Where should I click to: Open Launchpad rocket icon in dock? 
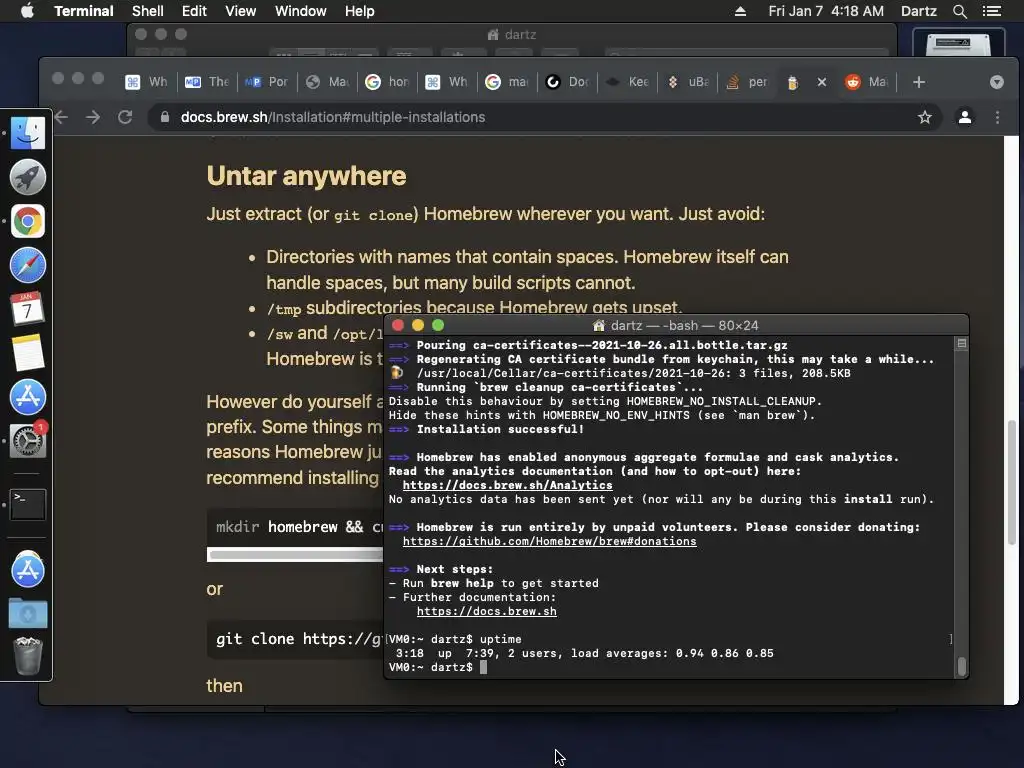27,177
